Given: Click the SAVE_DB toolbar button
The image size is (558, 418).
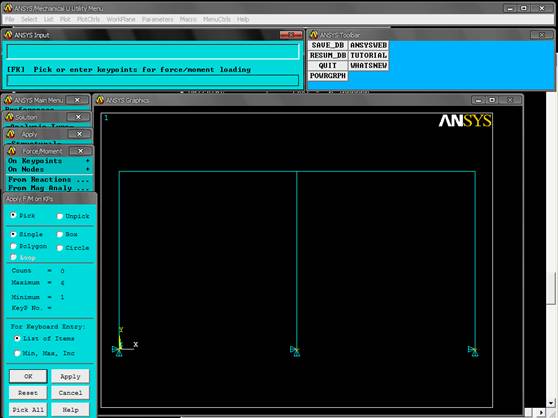Looking at the screenshot, I should click(328, 45).
